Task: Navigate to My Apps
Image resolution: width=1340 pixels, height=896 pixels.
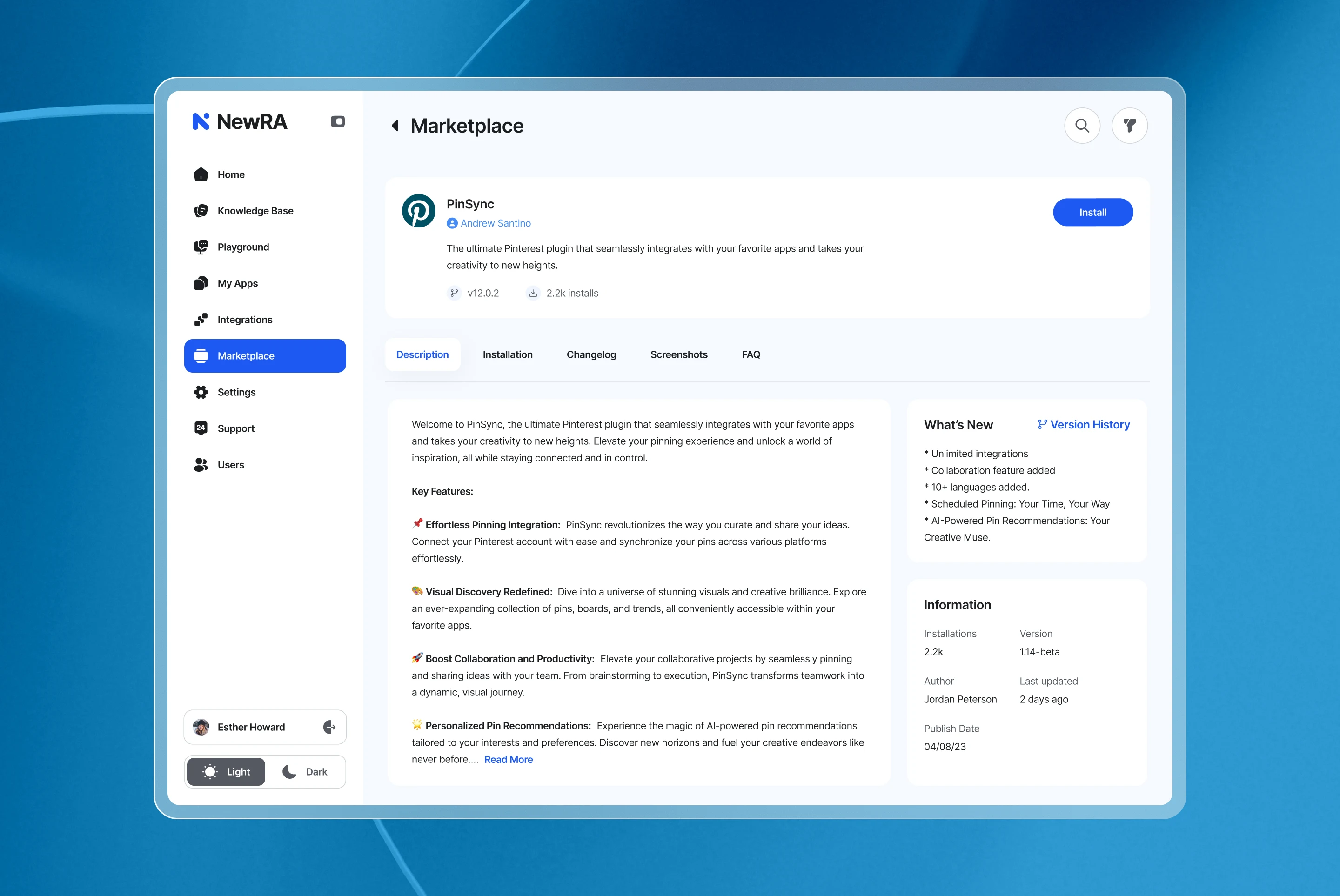Action: pos(265,283)
